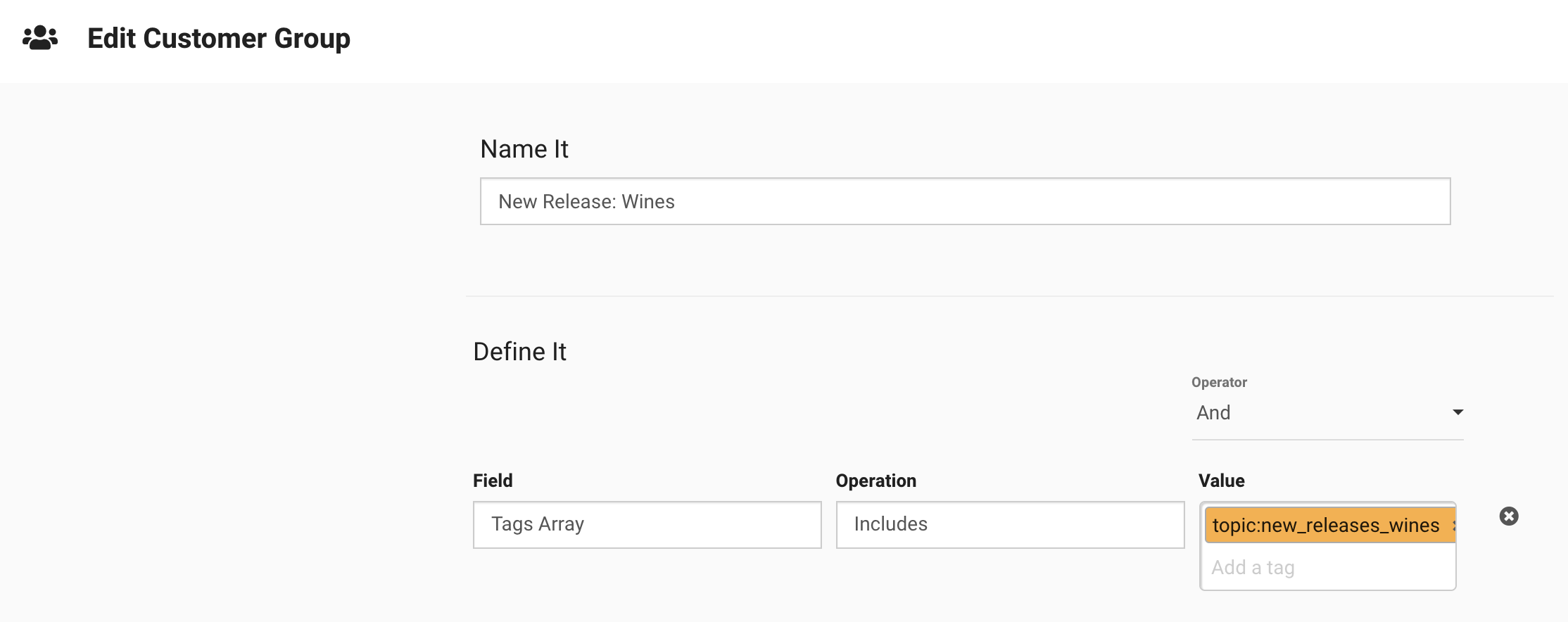Click the Operation column label
Screen dimensions: 1568x622
(x=875, y=481)
